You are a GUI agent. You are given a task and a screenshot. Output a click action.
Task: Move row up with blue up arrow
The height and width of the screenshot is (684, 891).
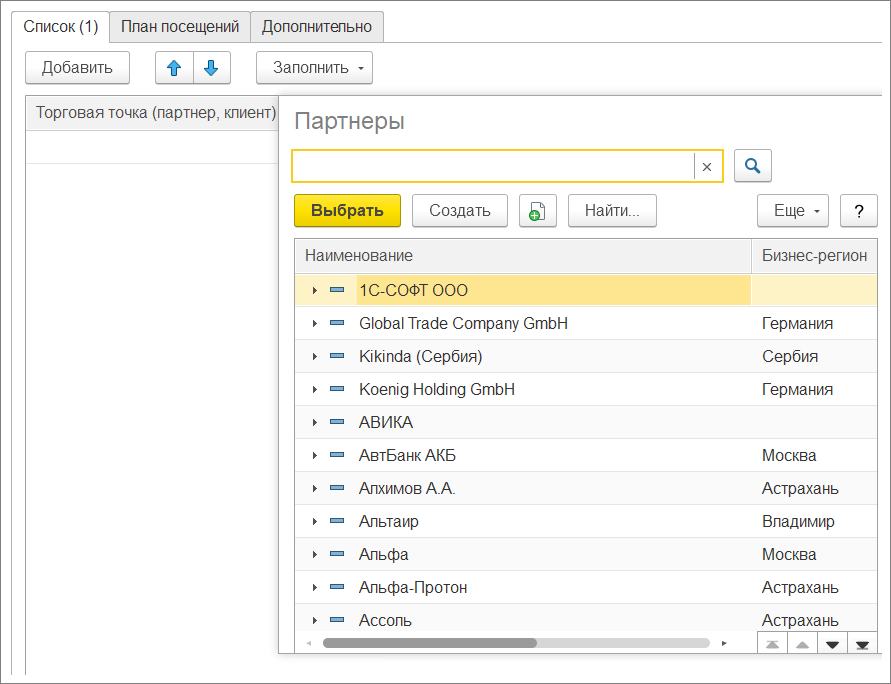174,68
